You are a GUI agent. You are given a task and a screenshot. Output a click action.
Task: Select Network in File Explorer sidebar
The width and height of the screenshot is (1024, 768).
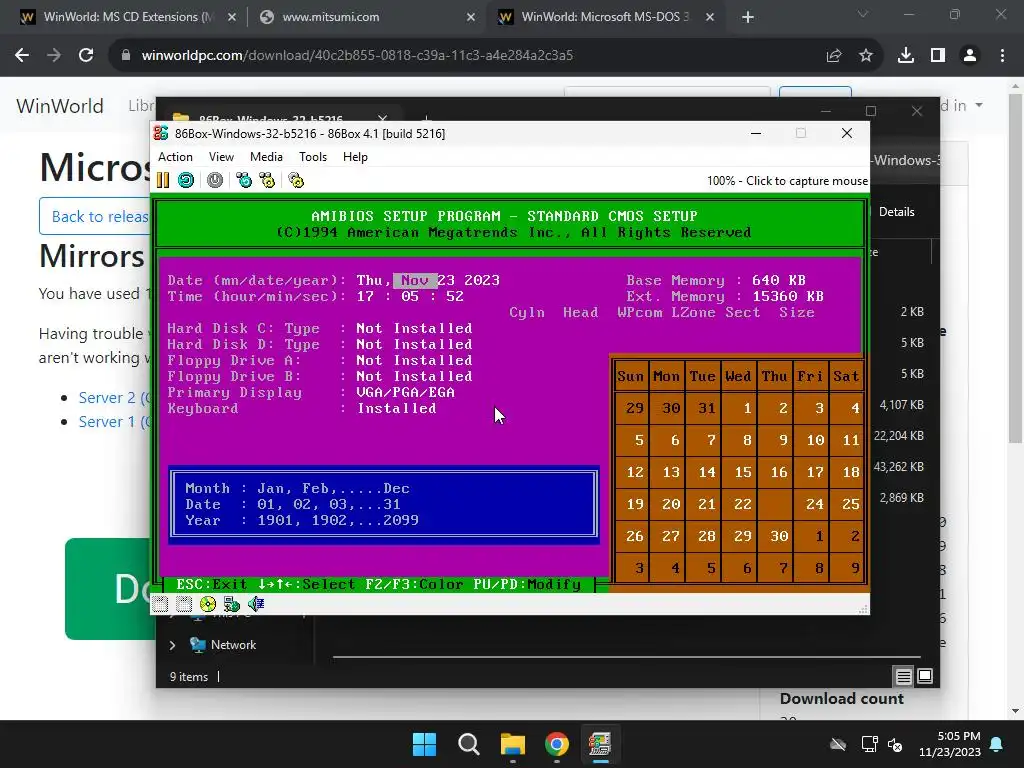(233, 645)
